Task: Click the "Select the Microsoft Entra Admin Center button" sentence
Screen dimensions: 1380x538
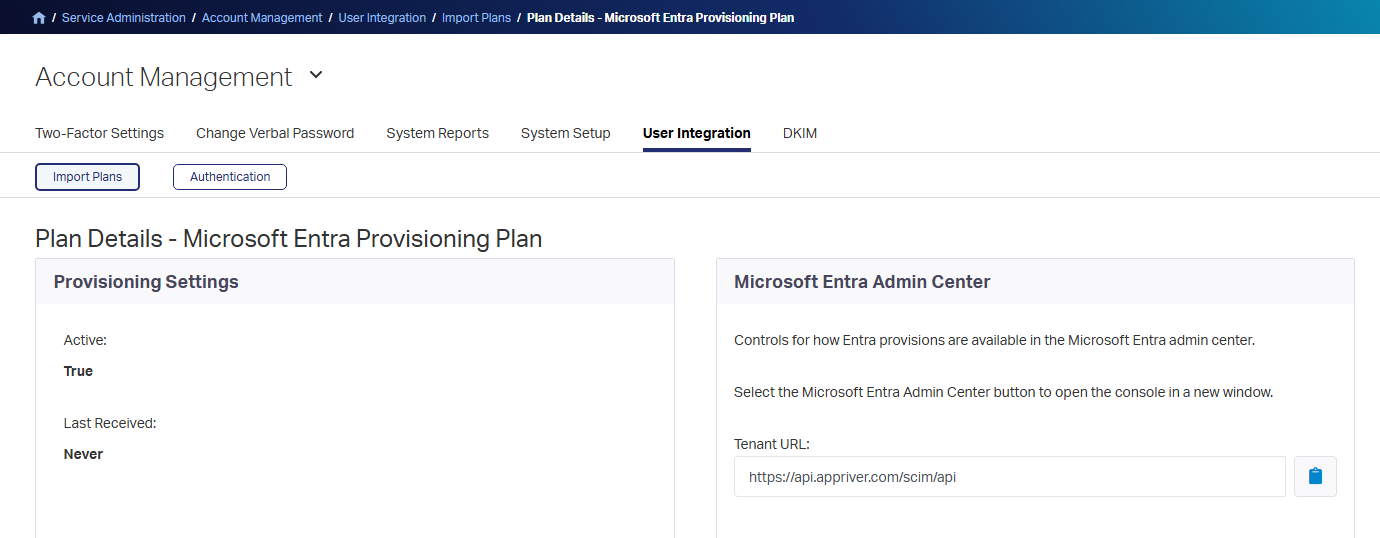Action: coord(1004,392)
